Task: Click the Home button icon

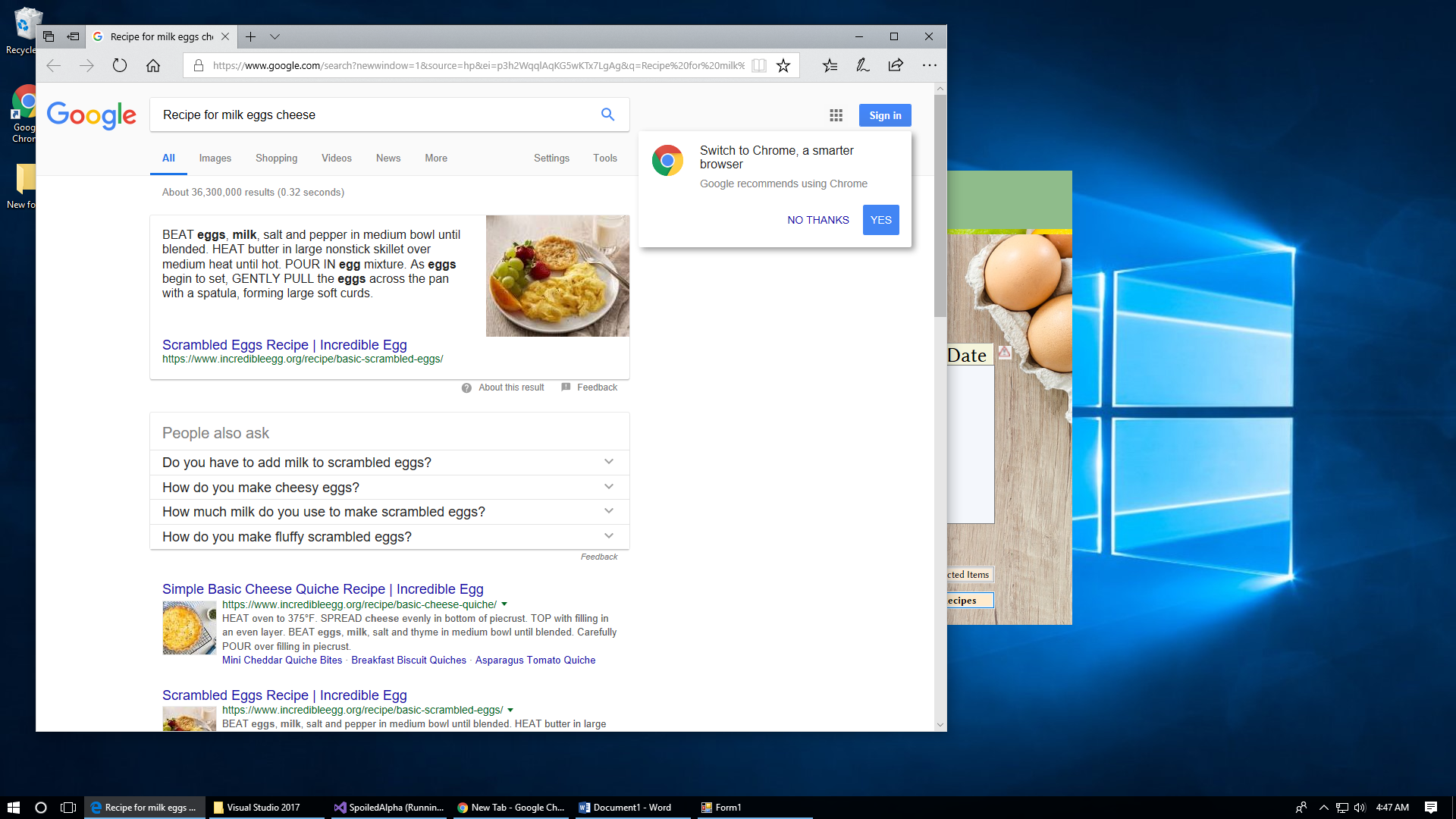Action: 153,65
